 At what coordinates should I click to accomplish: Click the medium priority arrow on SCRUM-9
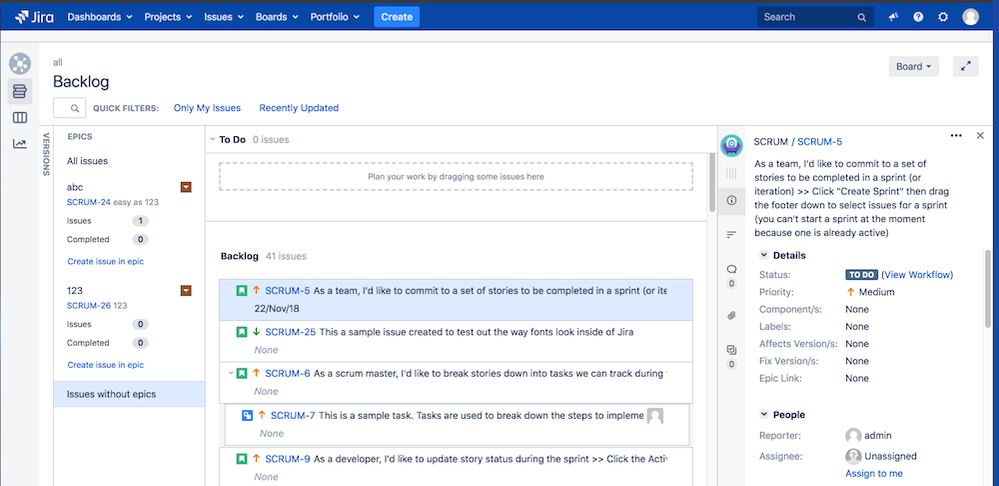tap(256, 459)
